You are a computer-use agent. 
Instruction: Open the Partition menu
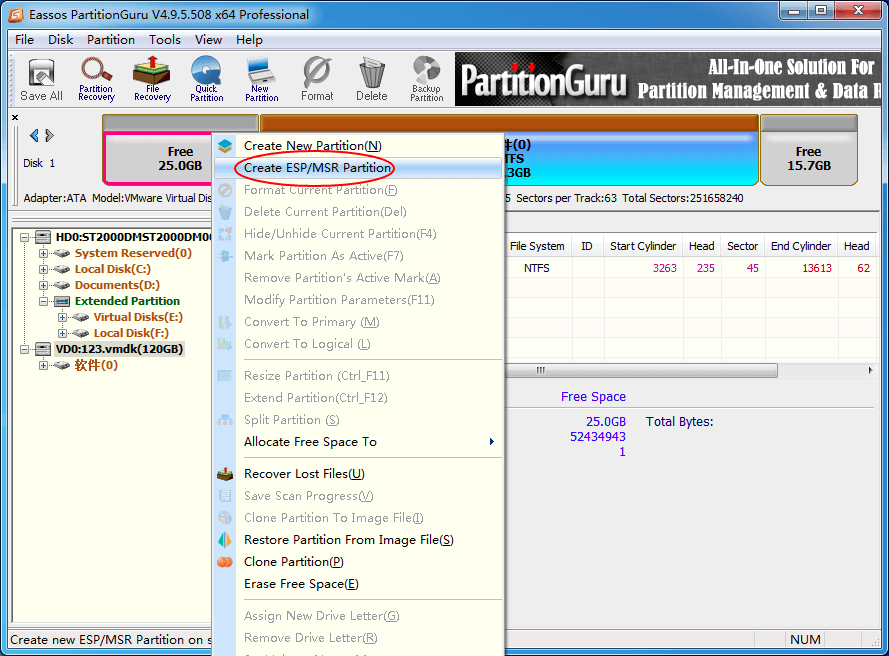tap(111, 40)
